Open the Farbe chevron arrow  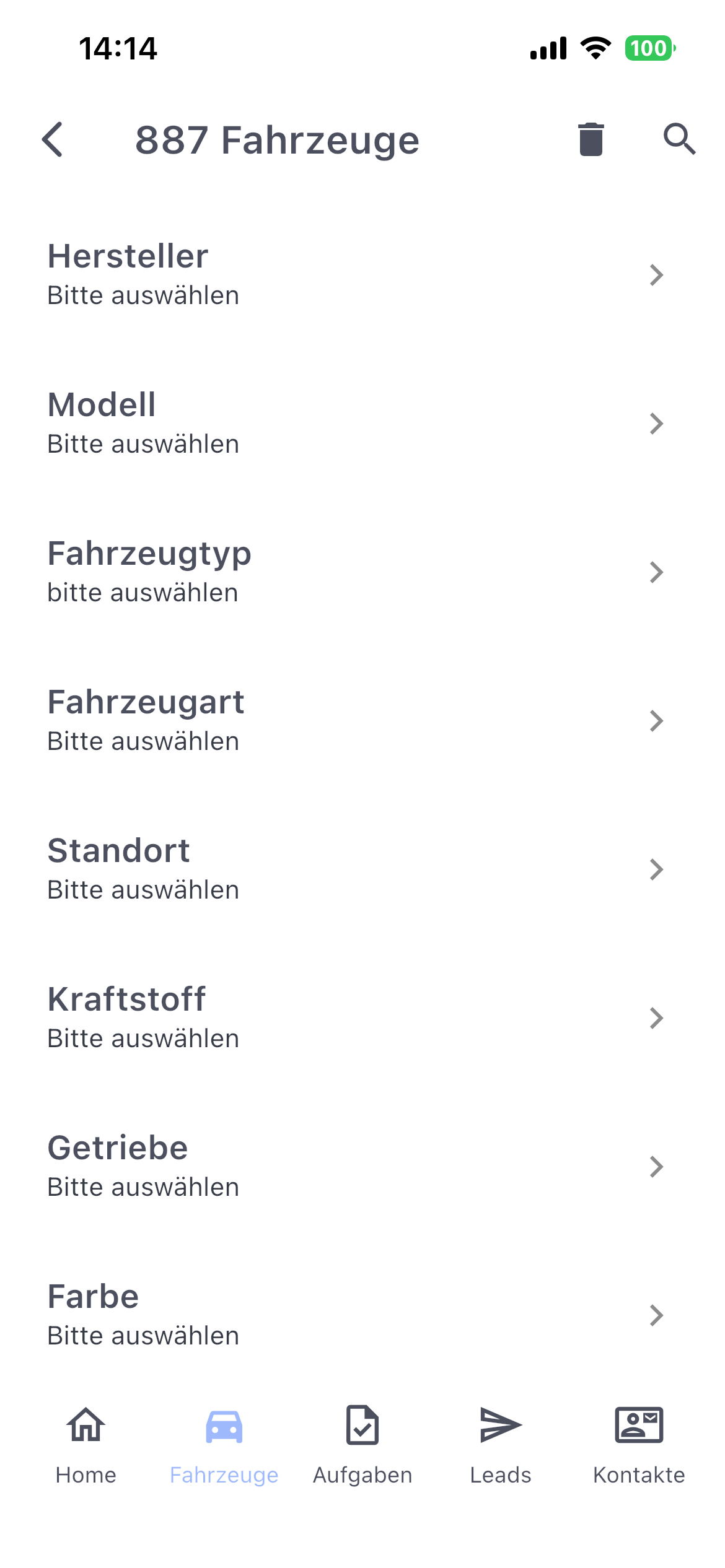click(x=656, y=1315)
